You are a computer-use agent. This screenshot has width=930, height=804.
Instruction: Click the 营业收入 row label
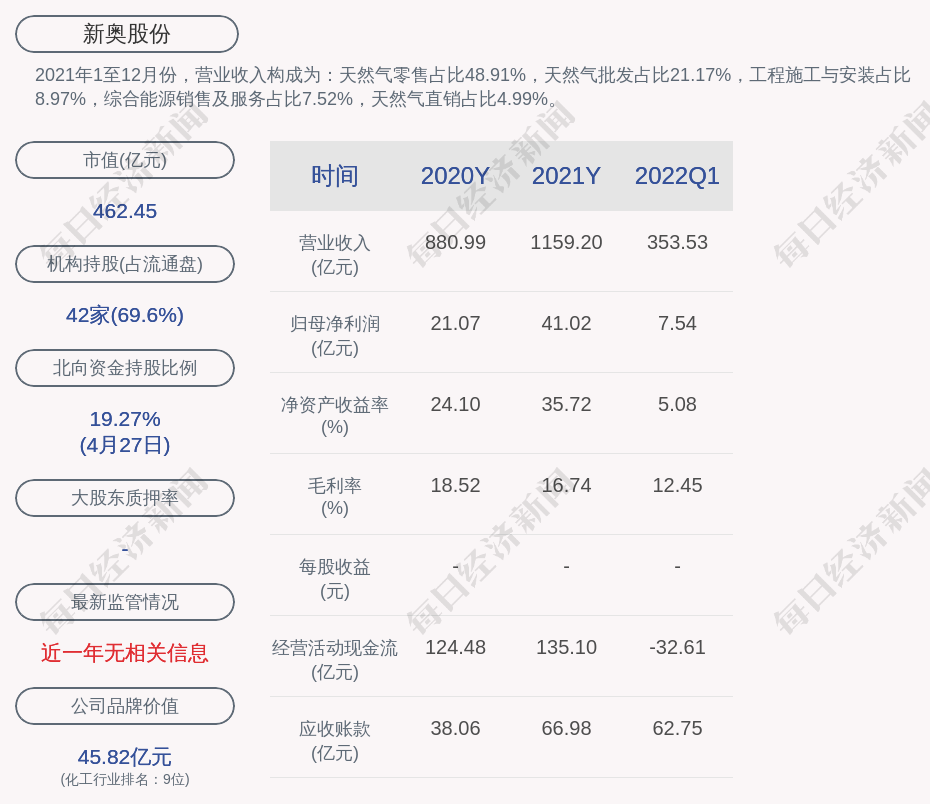335,243
